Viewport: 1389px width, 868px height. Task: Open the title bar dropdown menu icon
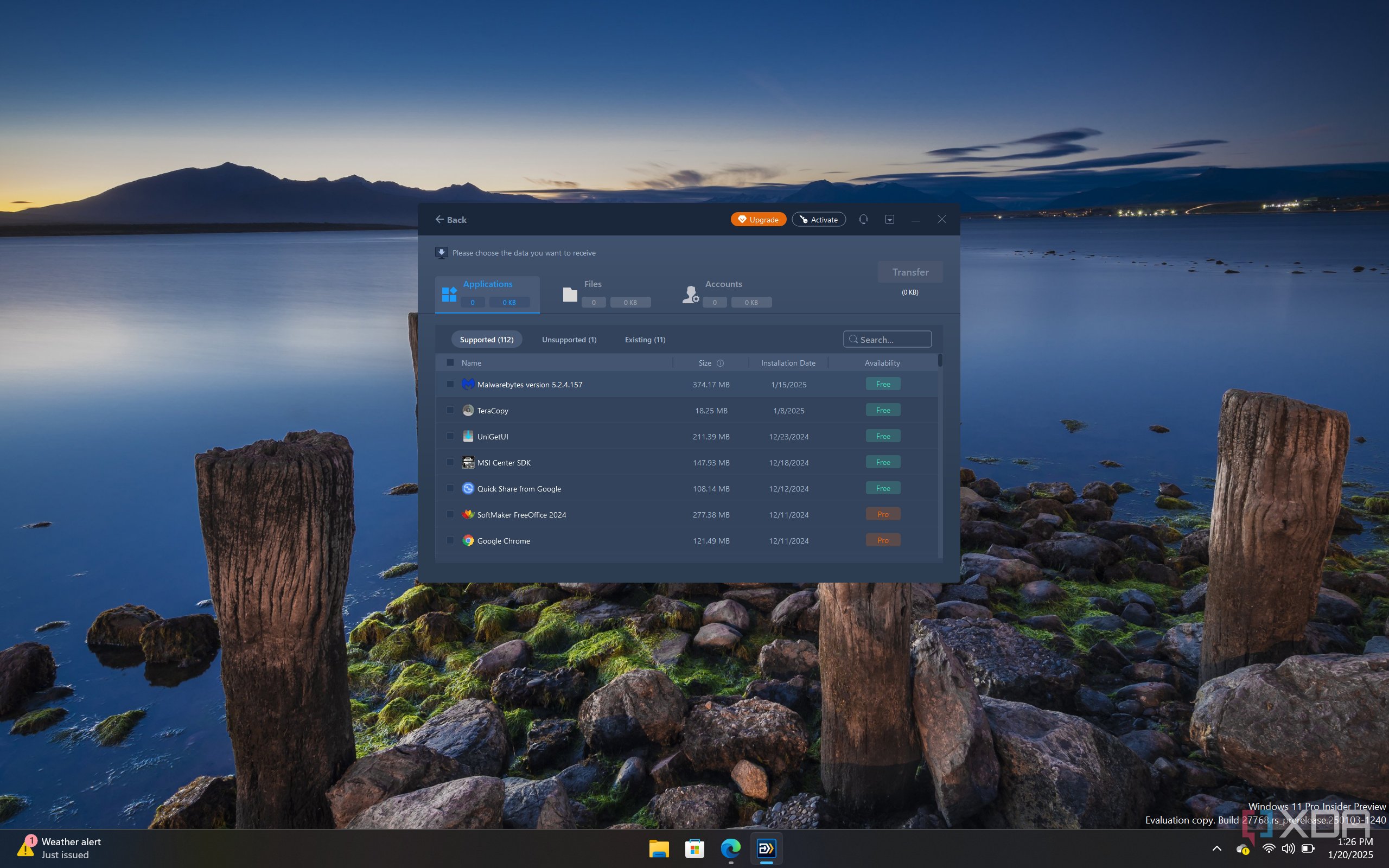890,219
